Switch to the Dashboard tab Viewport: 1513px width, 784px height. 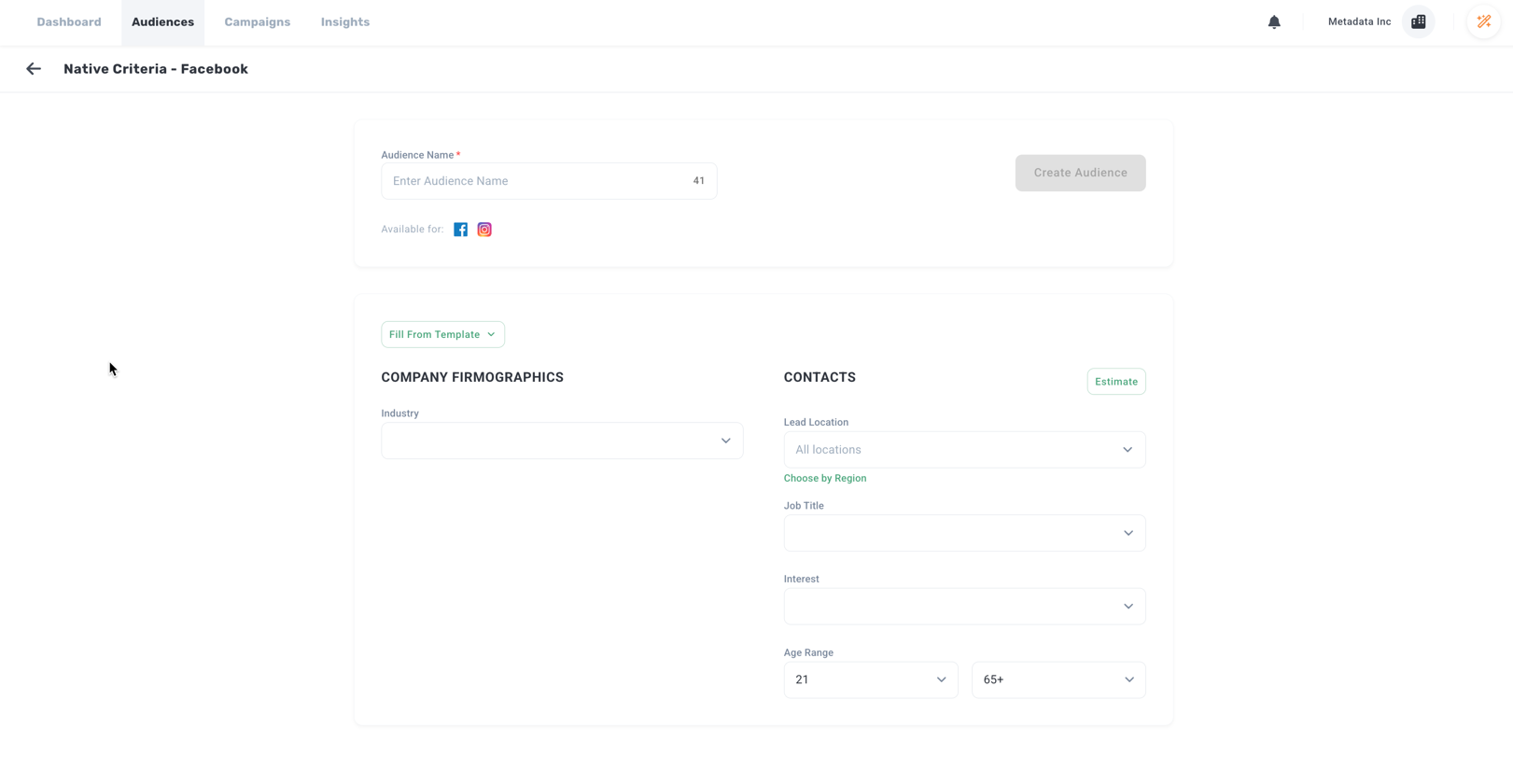[69, 22]
